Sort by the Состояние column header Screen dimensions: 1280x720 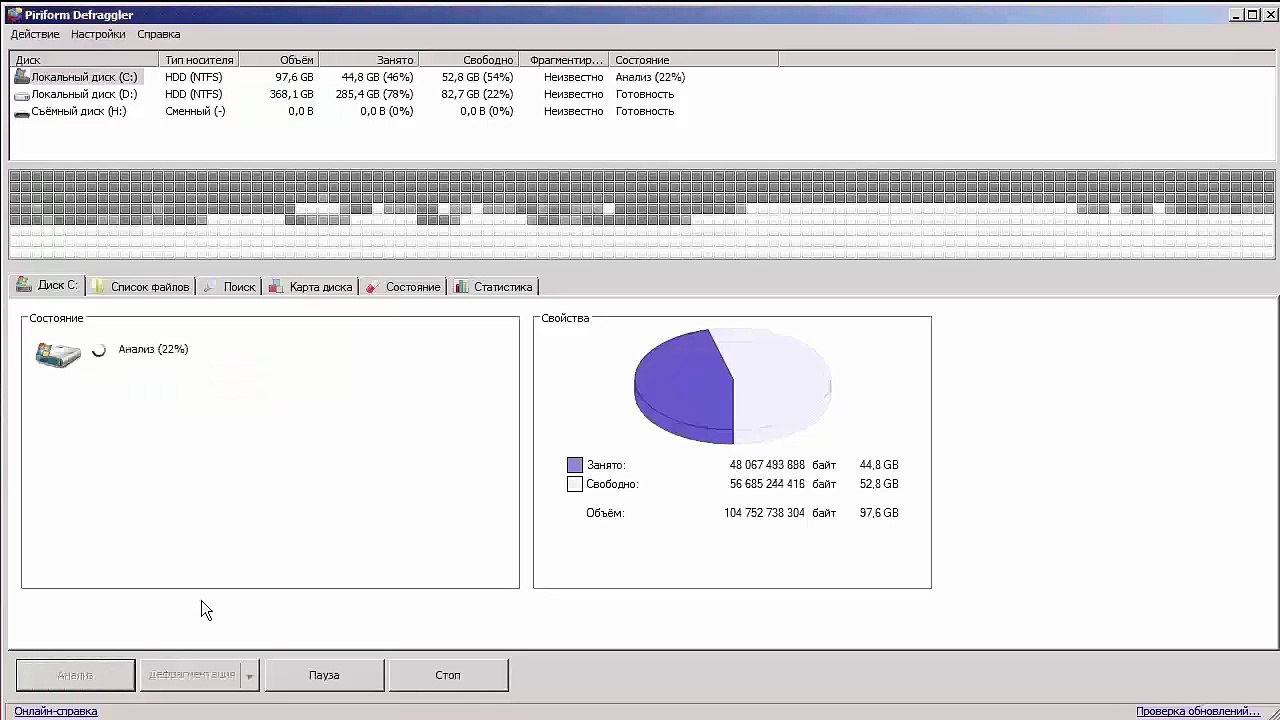(x=695, y=60)
